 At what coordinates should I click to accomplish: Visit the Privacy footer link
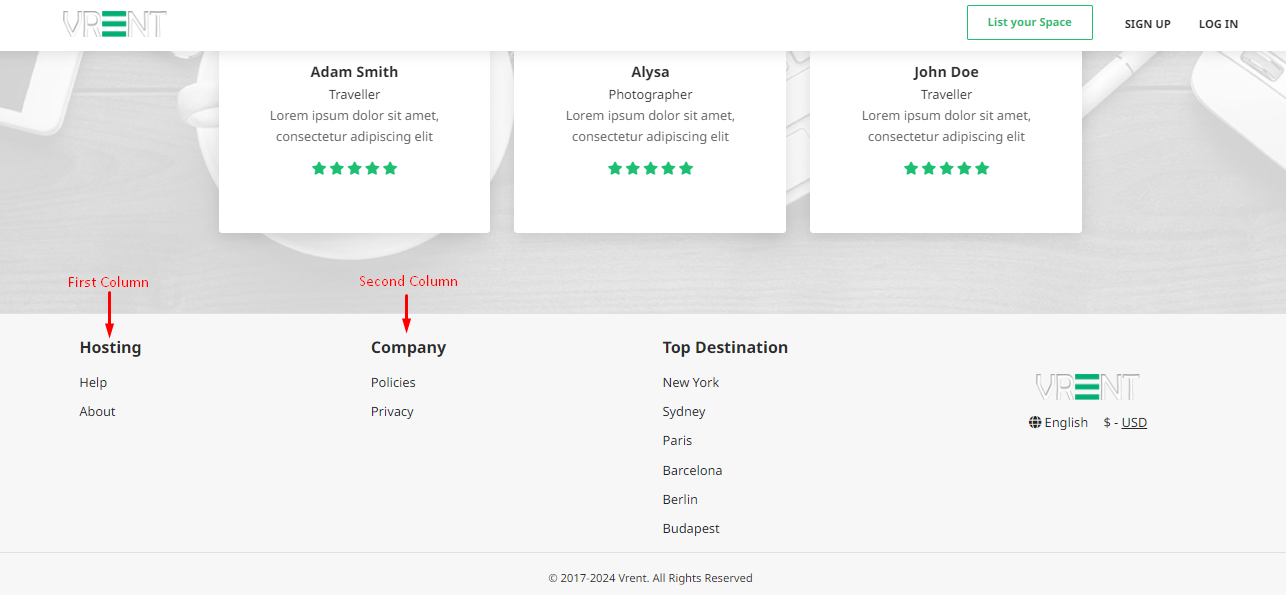[392, 412]
